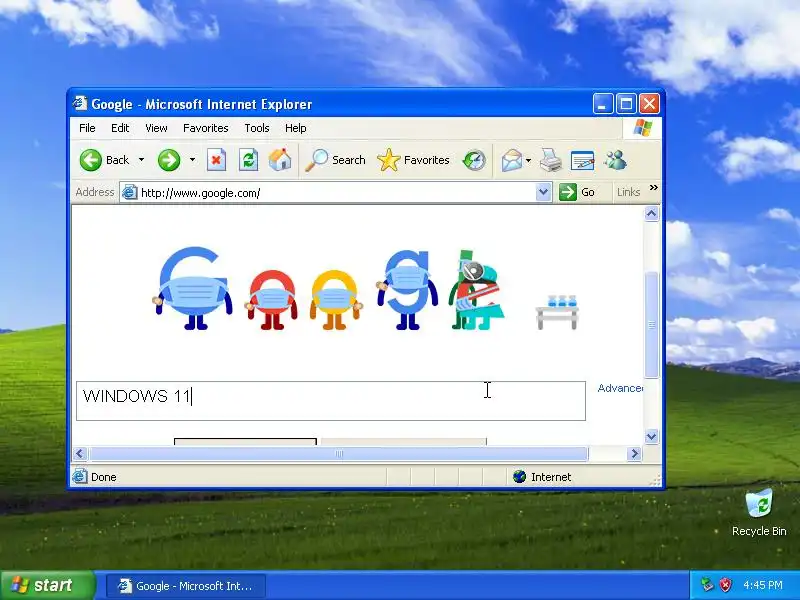Click the network connection tray icon
Screen dimensions: 800x600
click(707, 585)
